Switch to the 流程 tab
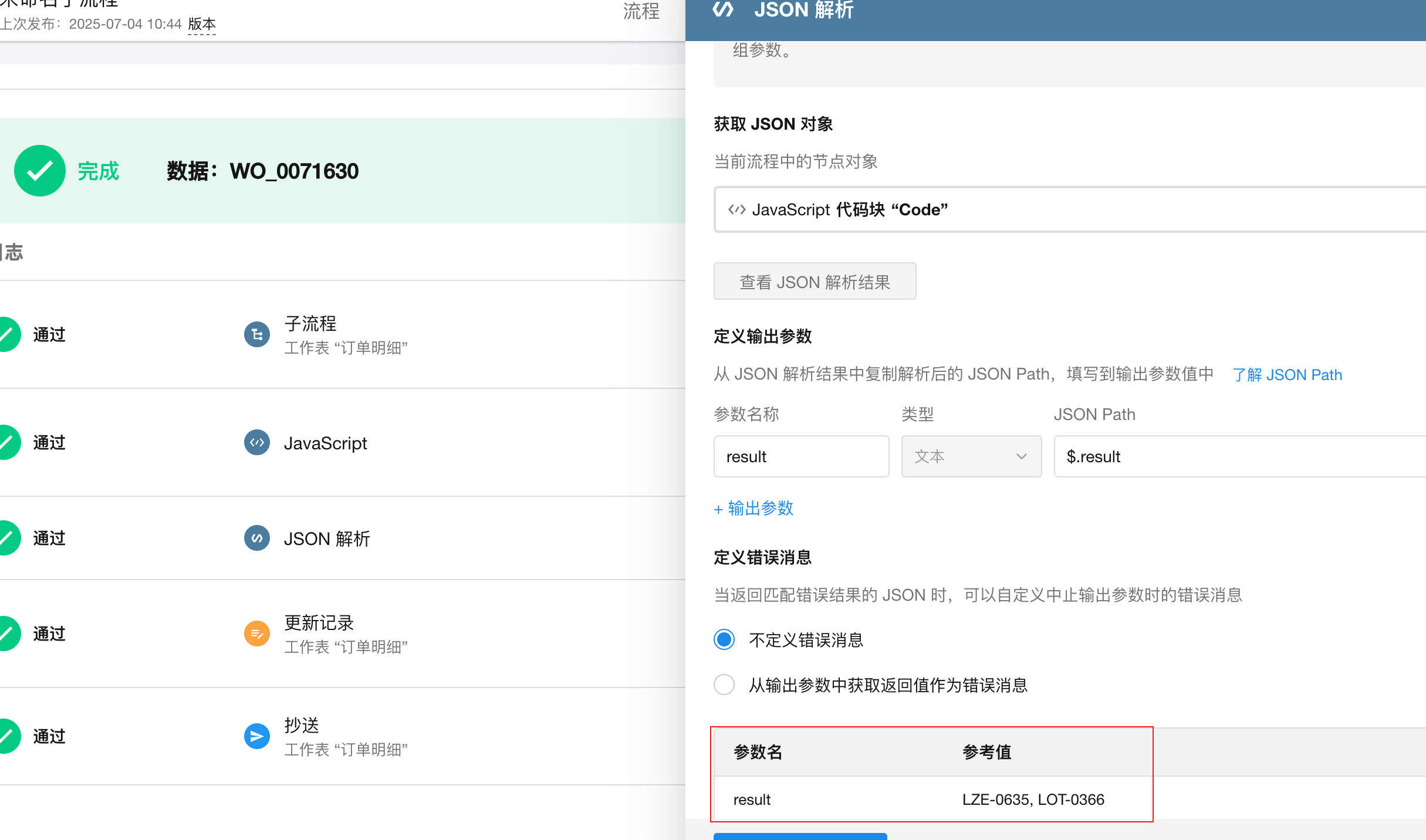Viewport: 1426px width, 840px height. (x=641, y=11)
